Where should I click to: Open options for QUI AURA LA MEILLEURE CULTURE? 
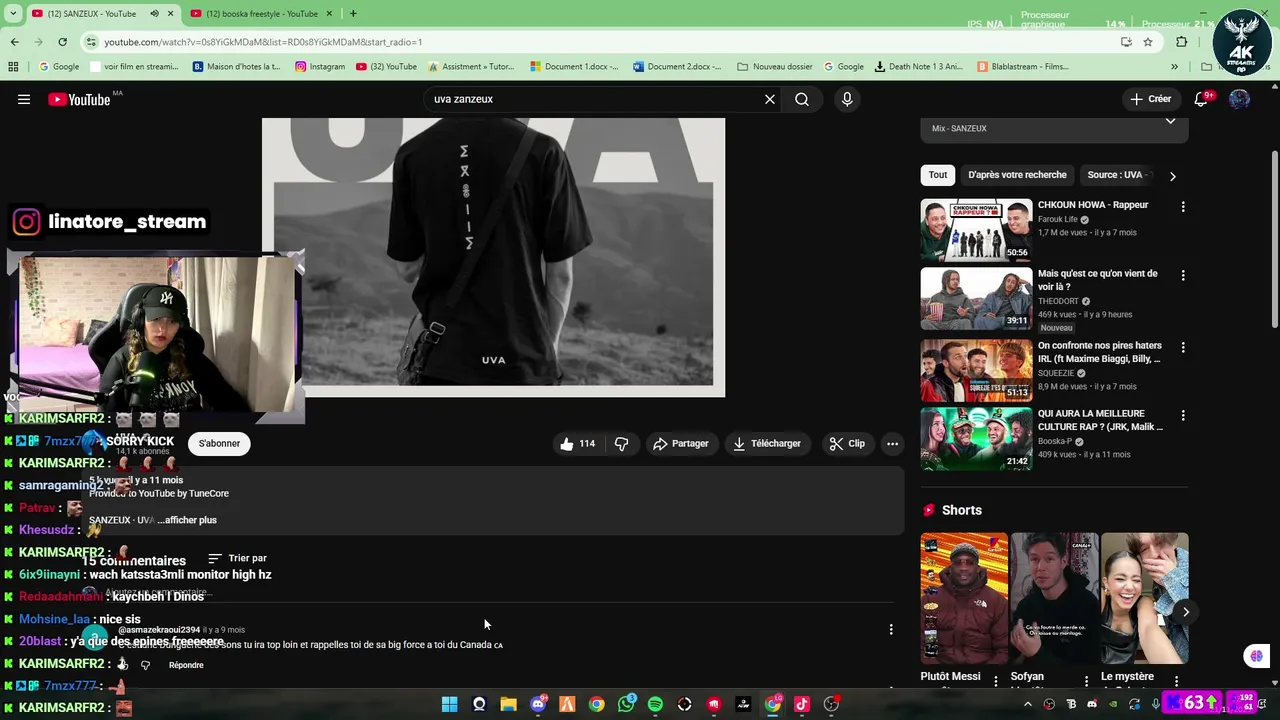tap(1183, 415)
